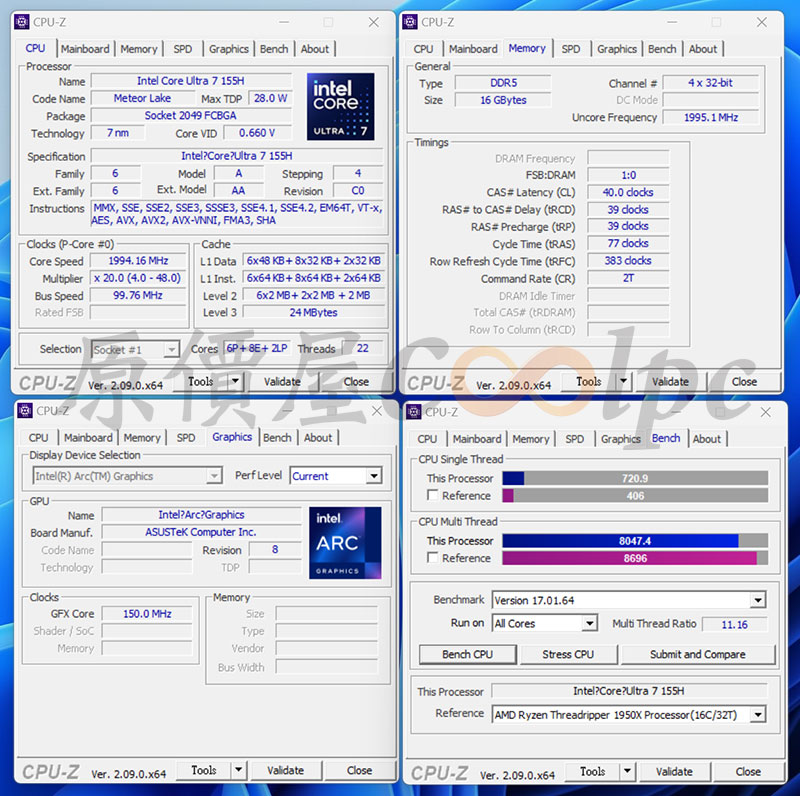Click the Max TDP value 28.0 W
Image resolution: width=800 pixels, height=796 pixels.
pyautogui.click(x=270, y=98)
